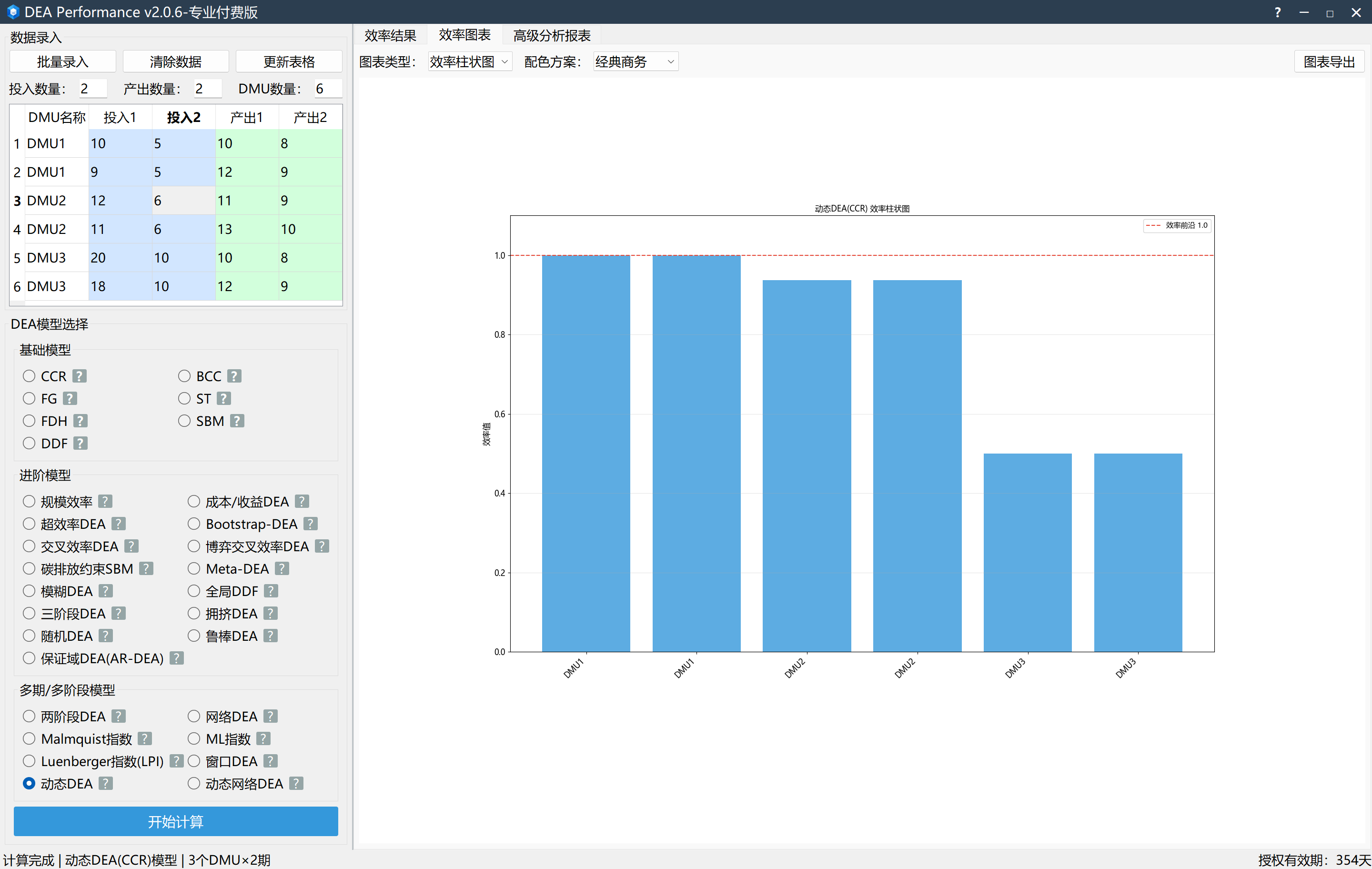Choose the 鲁棒DEA model option
Screen dimensions: 1372x869
point(194,636)
